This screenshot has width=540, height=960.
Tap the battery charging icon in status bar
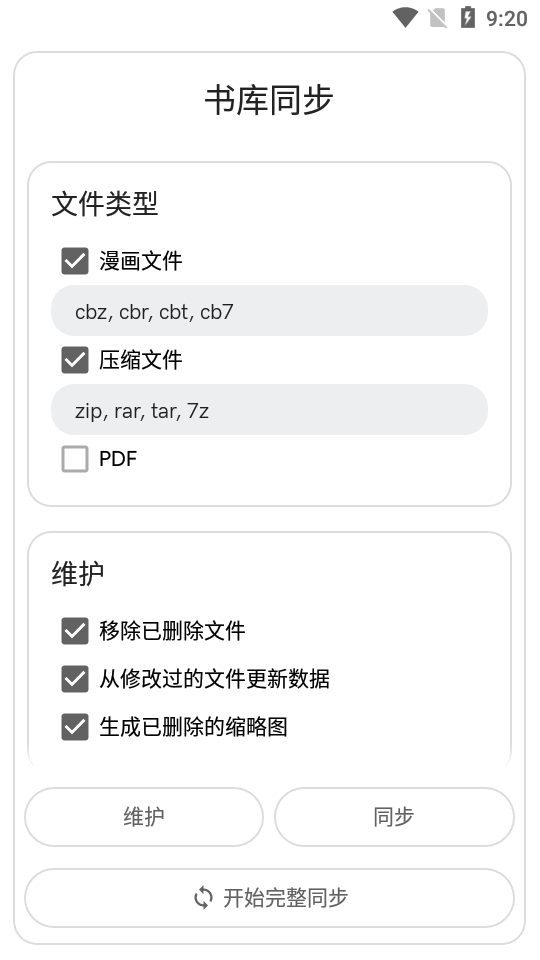(x=467, y=17)
